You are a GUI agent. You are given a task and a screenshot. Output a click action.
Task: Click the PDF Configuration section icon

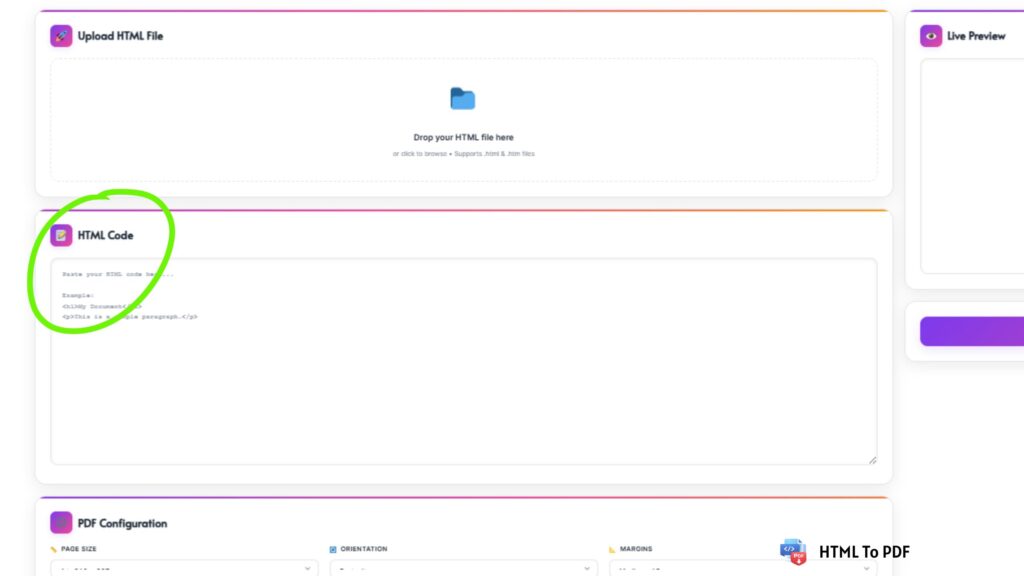coord(61,522)
